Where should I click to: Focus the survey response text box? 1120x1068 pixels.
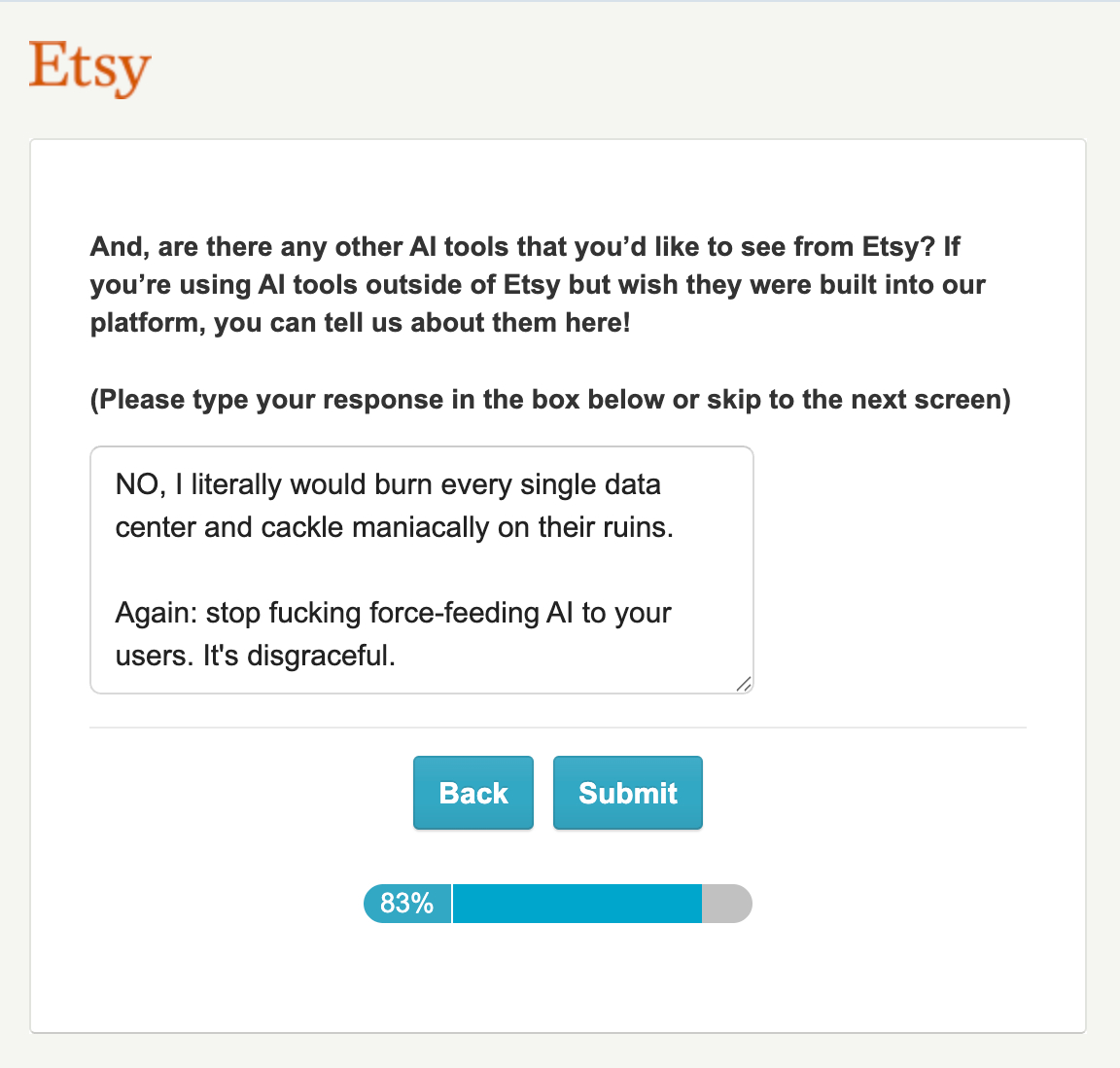click(422, 570)
